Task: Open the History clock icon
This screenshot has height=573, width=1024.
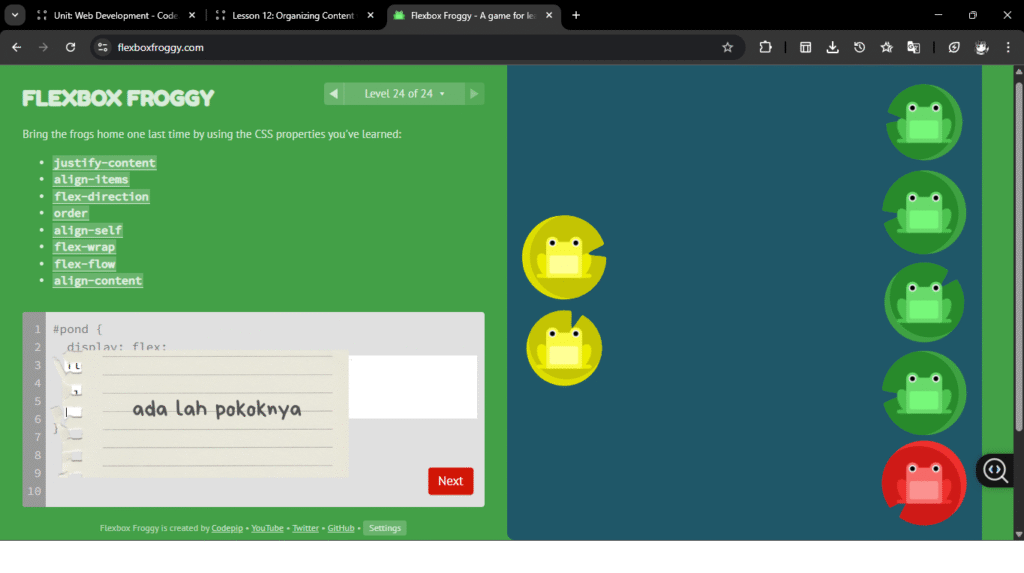Action: click(859, 47)
